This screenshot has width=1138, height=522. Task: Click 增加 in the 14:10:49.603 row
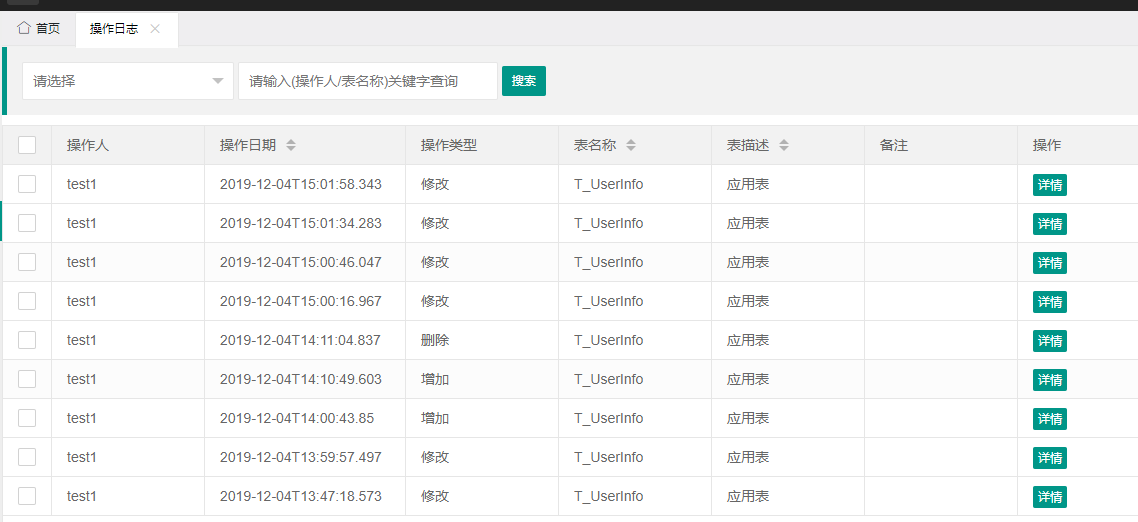435,379
